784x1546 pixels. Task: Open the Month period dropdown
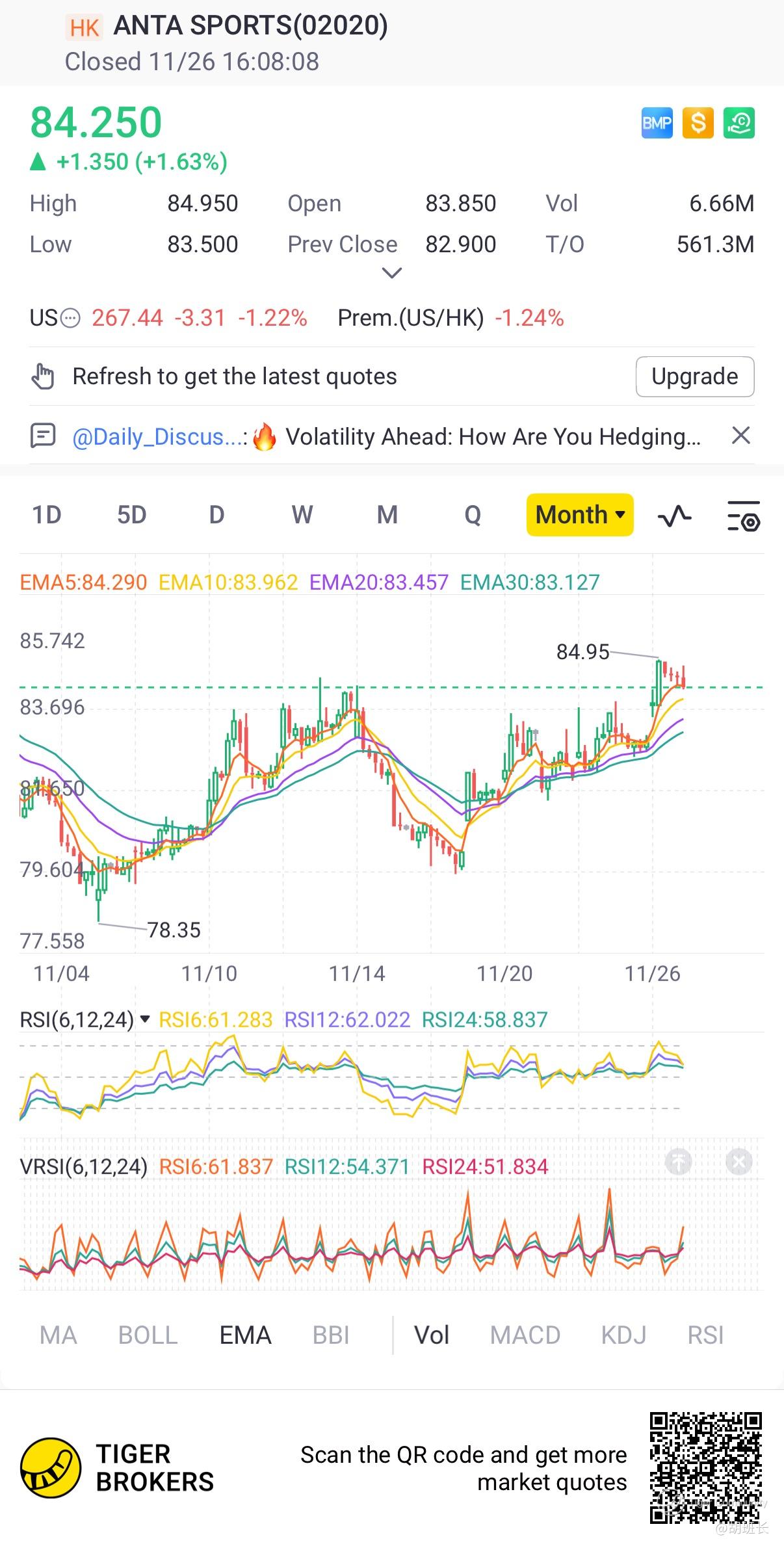[580, 515]
